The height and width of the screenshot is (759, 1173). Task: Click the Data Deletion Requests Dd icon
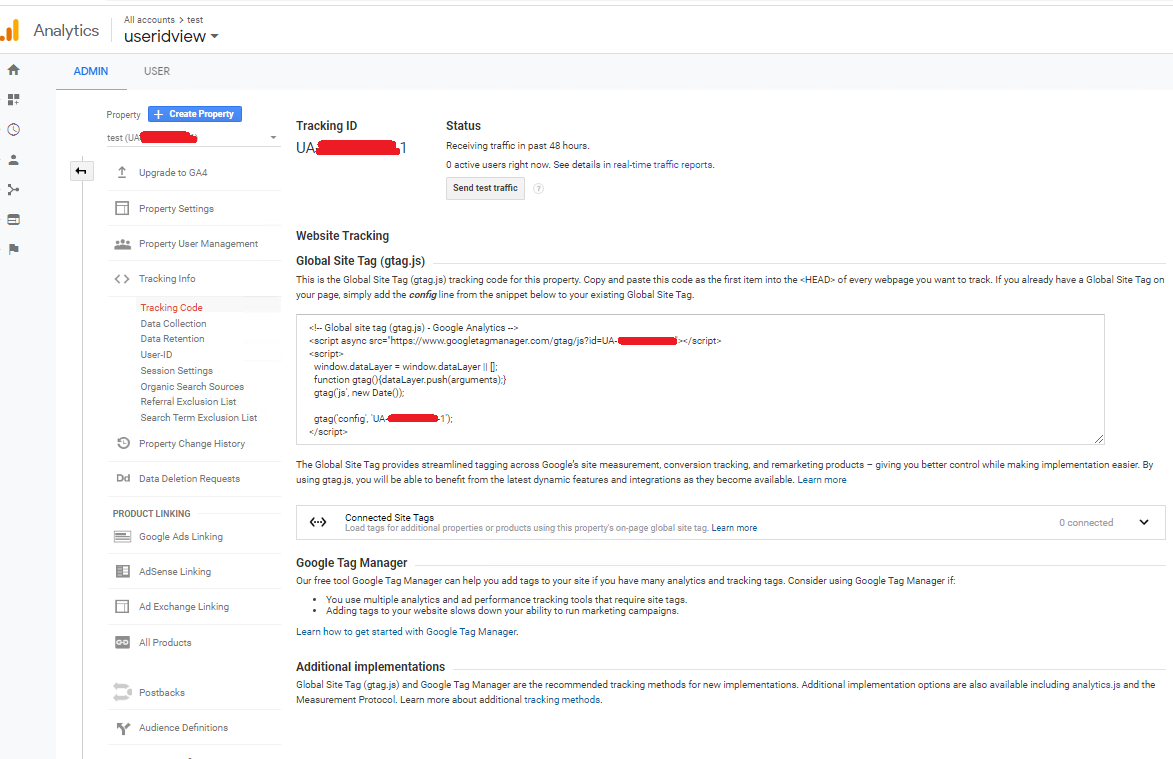tap(123, 479)
